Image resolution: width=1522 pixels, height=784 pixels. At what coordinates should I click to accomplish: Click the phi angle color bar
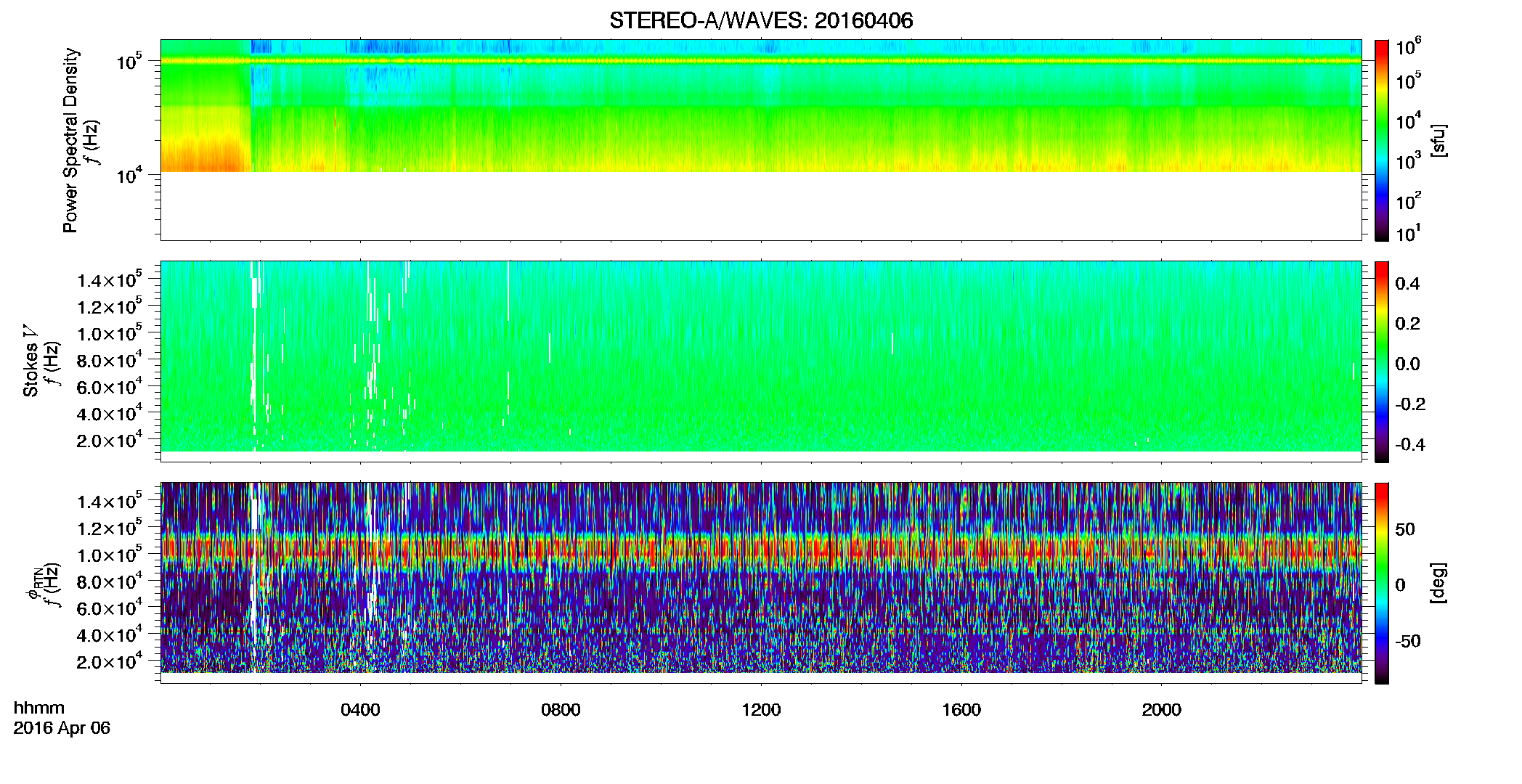[x=1382, y=583]
